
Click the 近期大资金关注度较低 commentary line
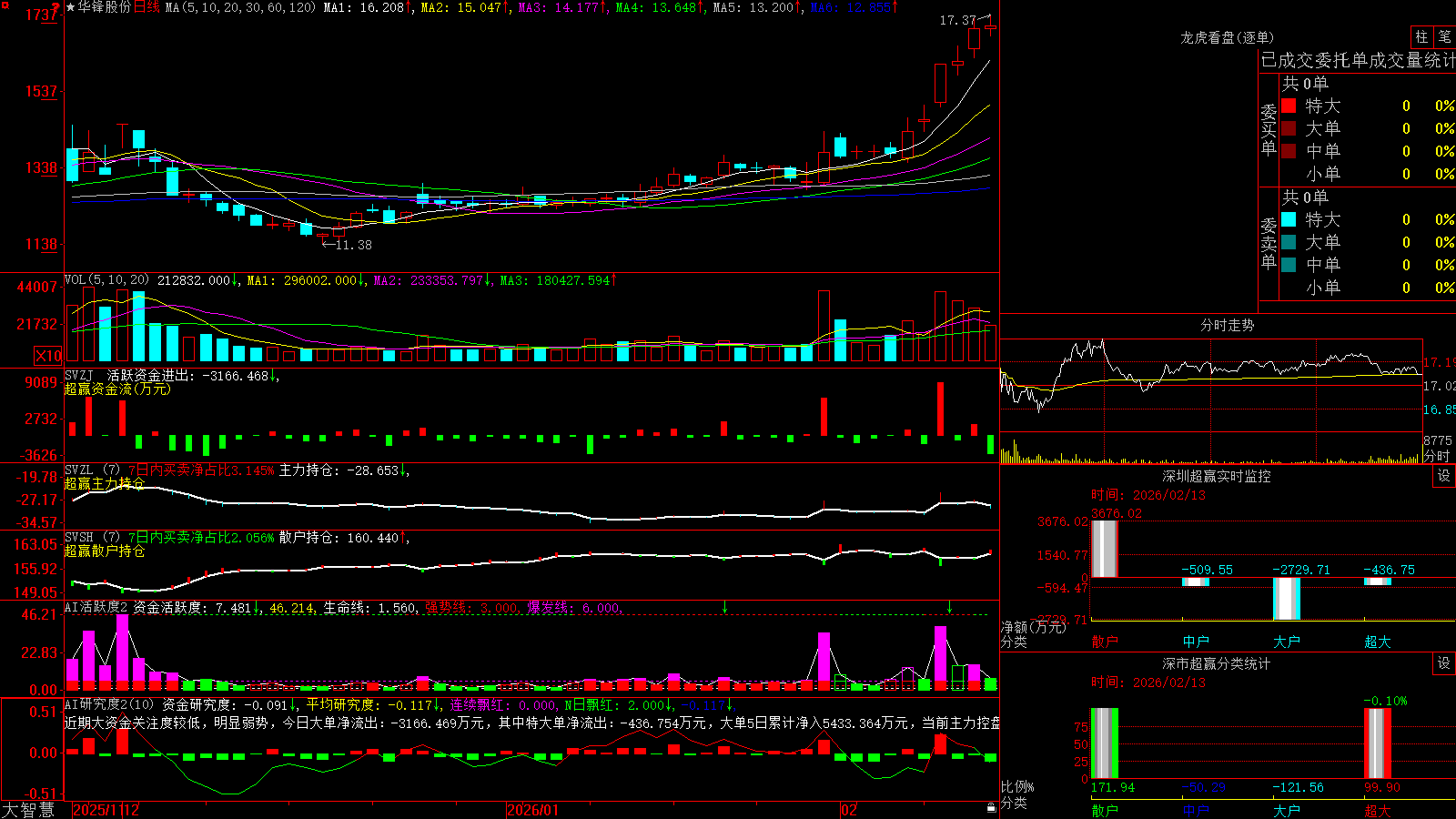[x=531, y=723]
